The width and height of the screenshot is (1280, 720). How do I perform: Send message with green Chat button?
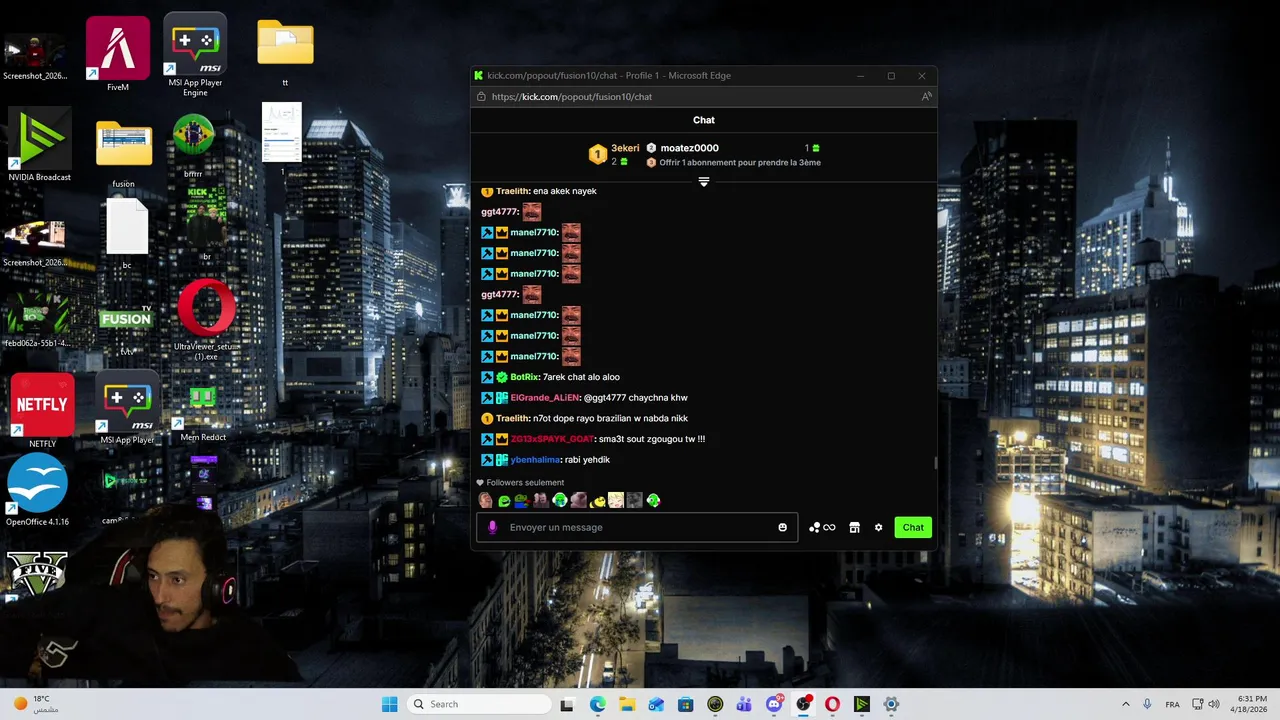tap(913, 527)
